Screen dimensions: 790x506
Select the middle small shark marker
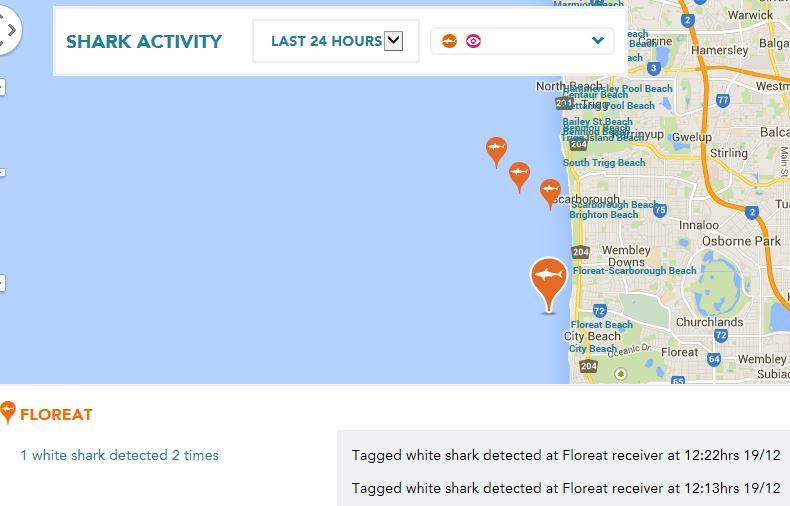(x=519, y=175)
